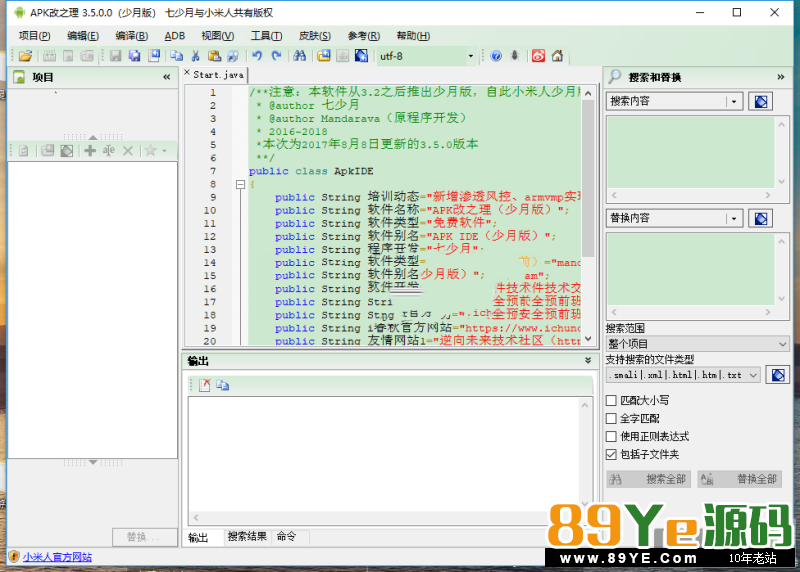Open the 皮肤(S) menu
The height and width of the screenshot is (572, 800).
314,36
